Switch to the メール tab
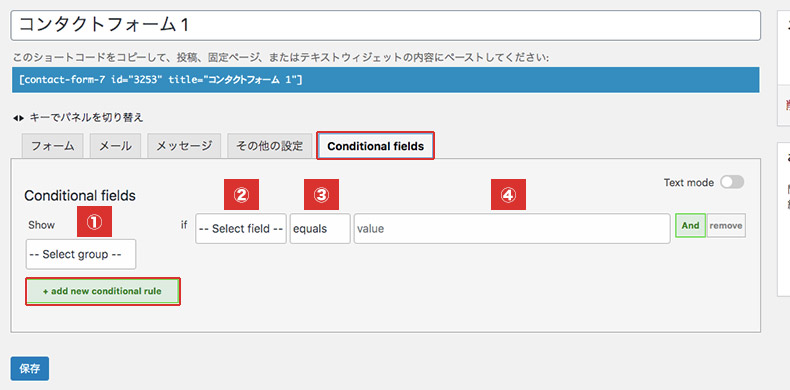790x390 pixels. (x=115, y=146)
